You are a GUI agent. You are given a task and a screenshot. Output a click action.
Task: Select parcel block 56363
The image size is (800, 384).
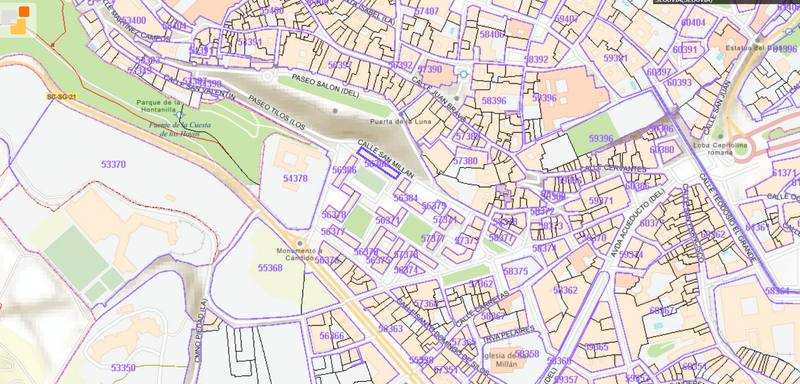(391, 328)
